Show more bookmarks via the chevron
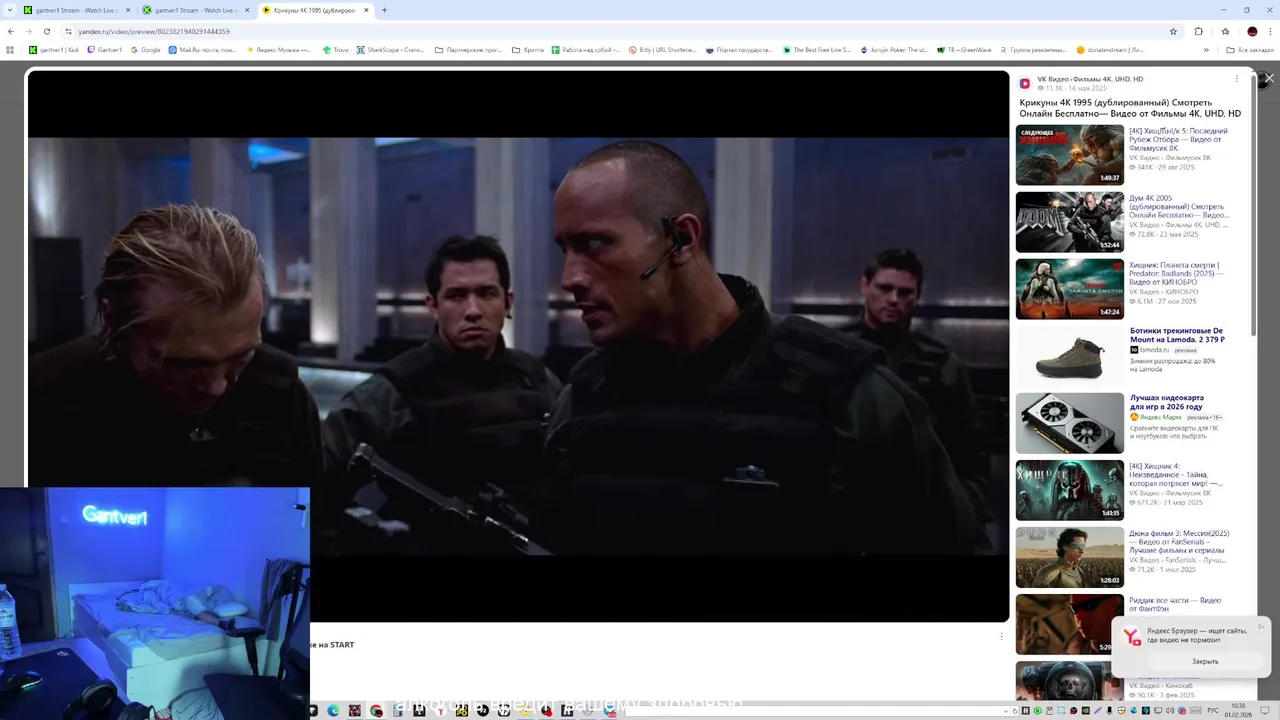 (x=1208, y=49)
